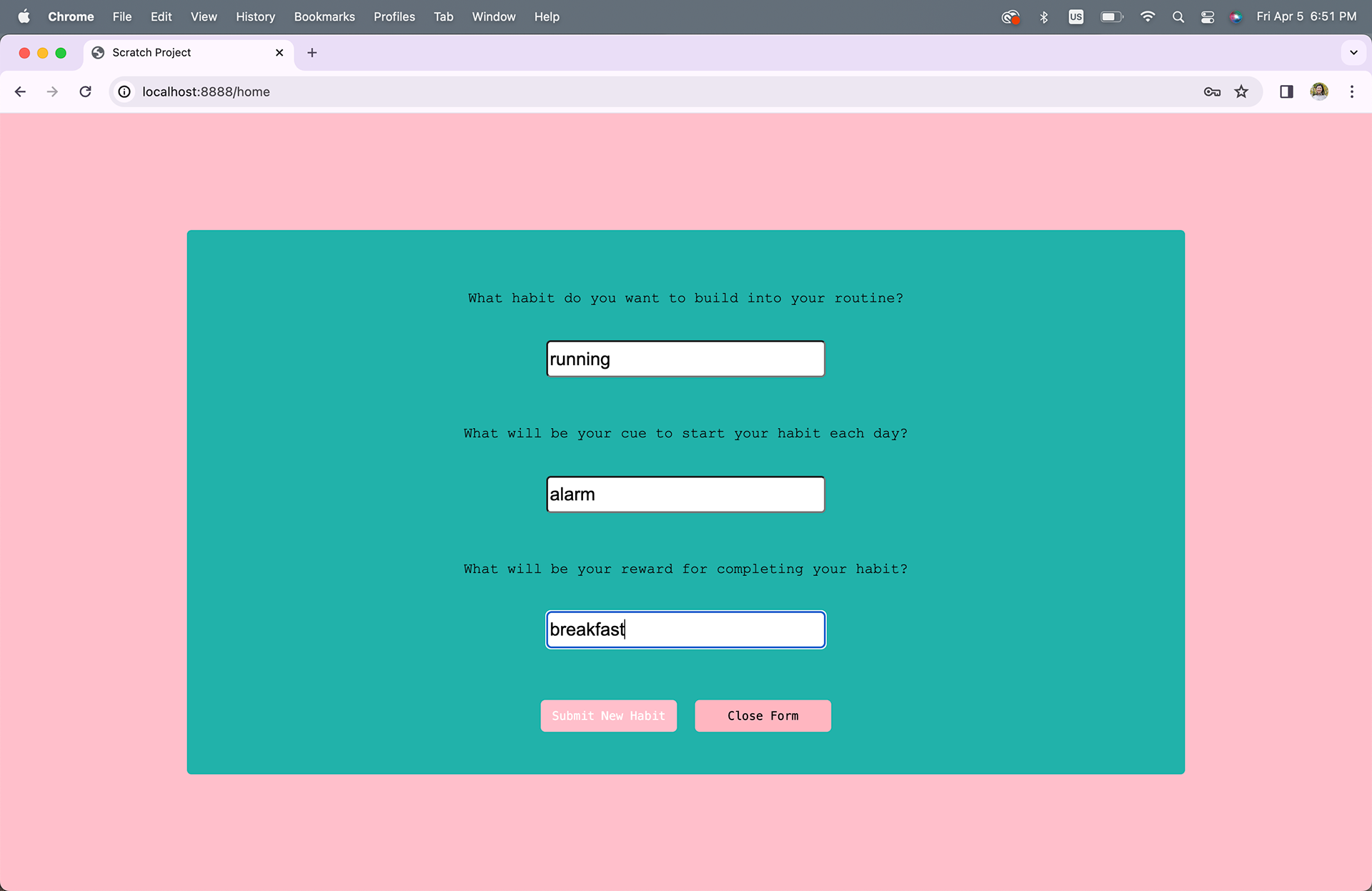Open the Chrome three-dot menu

[1351, 91]
